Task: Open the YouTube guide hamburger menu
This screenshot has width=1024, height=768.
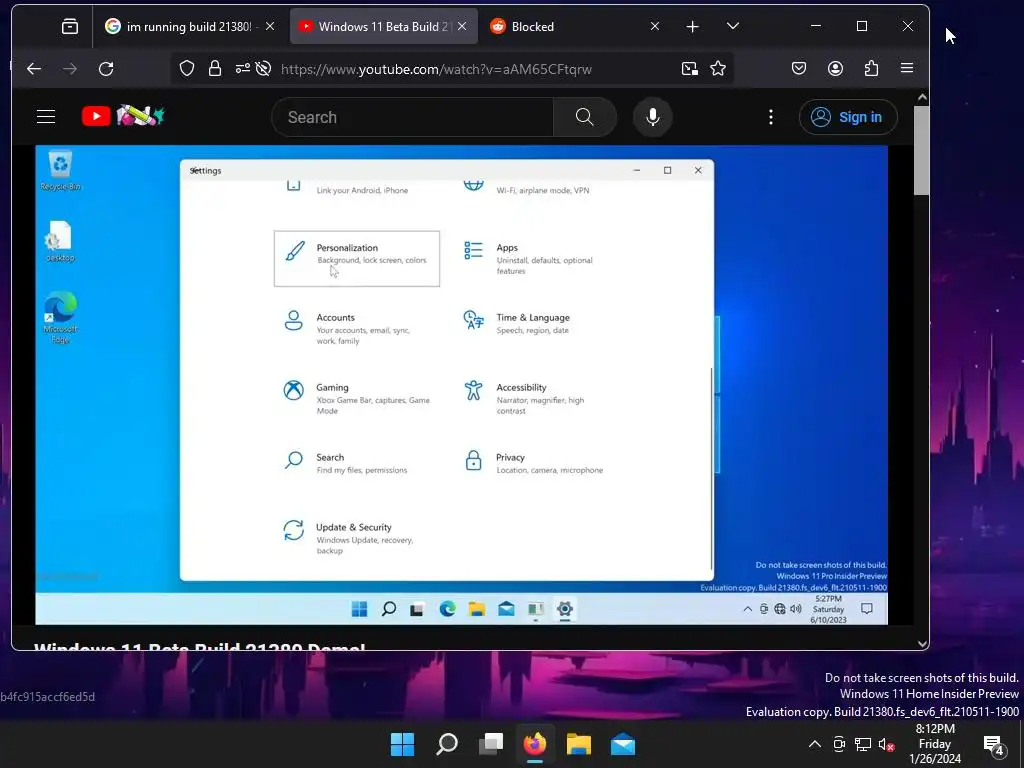Action: pos(46,117)
